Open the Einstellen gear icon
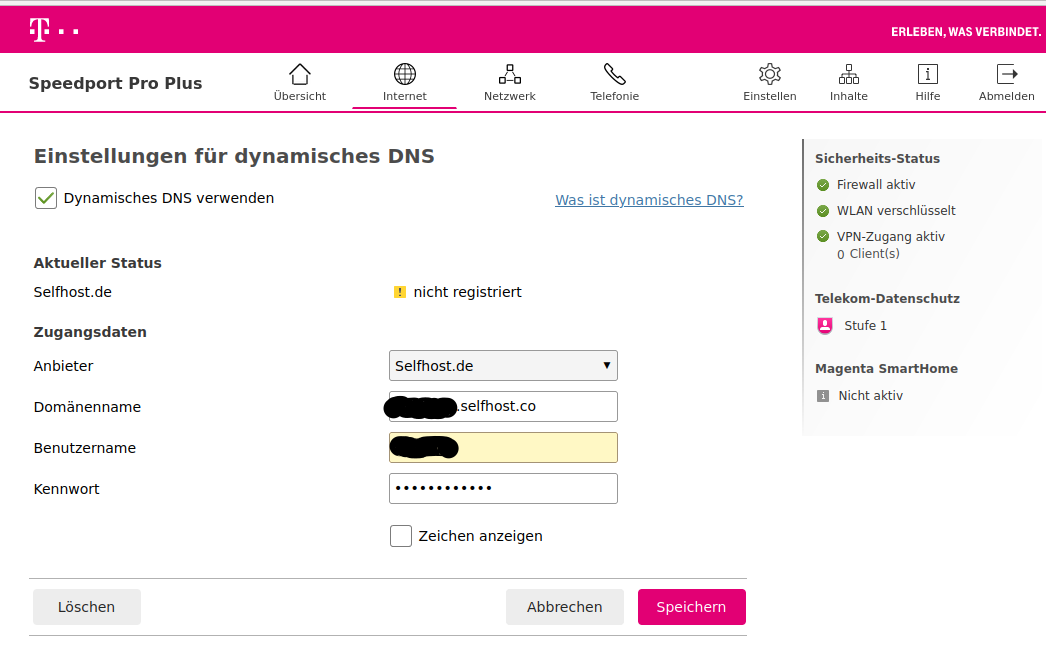 (770, 74)
